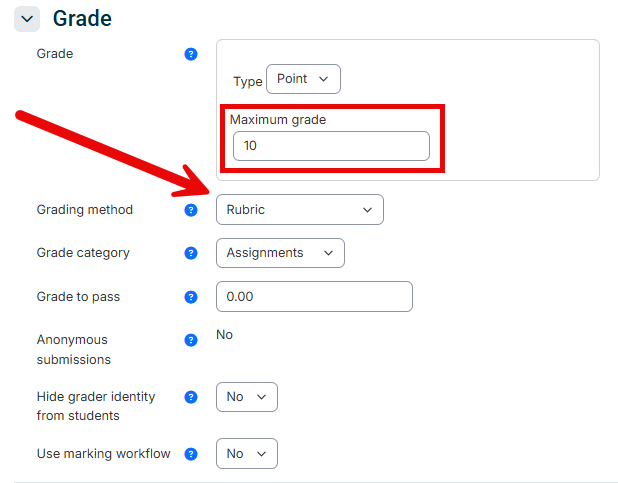Open the Grade category dropdown showing Assignments
Viewport: 618px width, 483px height.
280,253
